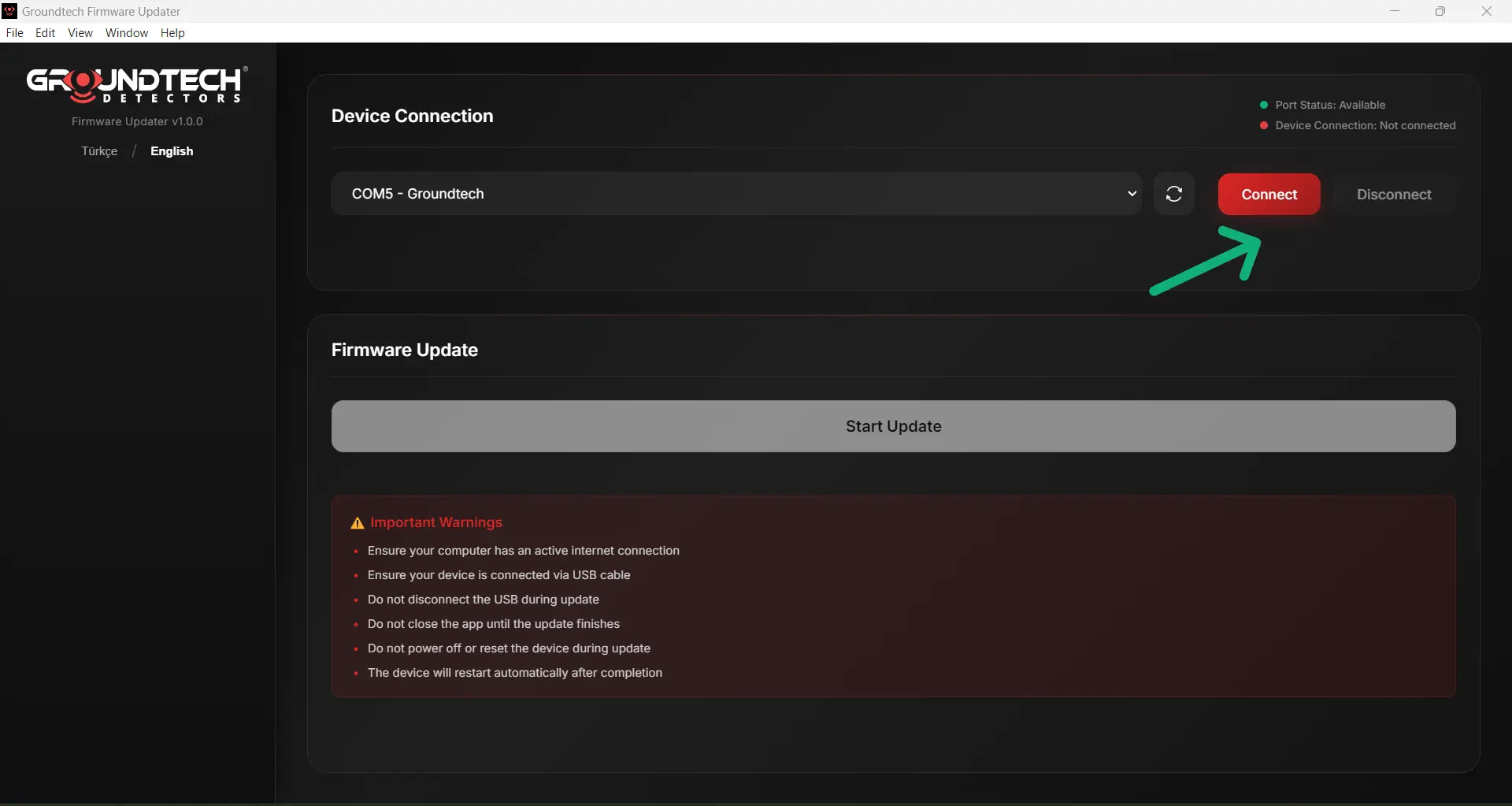Open the Help menu
The height and width of the screenshot is (806, 1512).
click(x=172, y=33)
